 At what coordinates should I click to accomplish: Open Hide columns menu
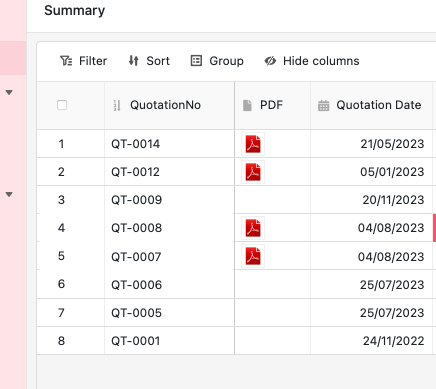click(312, 61)
